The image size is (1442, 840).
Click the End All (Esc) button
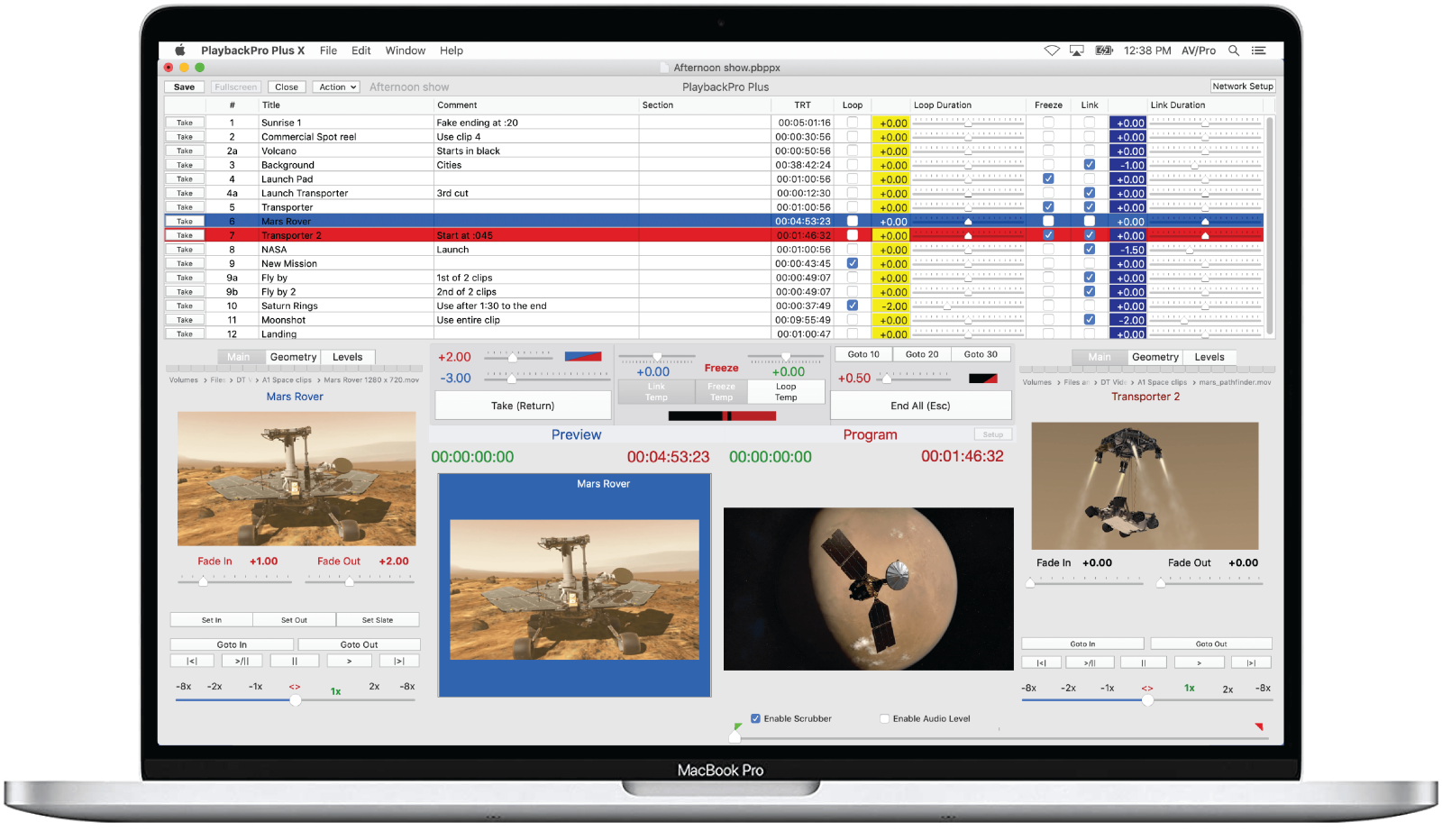coord(919,406)
